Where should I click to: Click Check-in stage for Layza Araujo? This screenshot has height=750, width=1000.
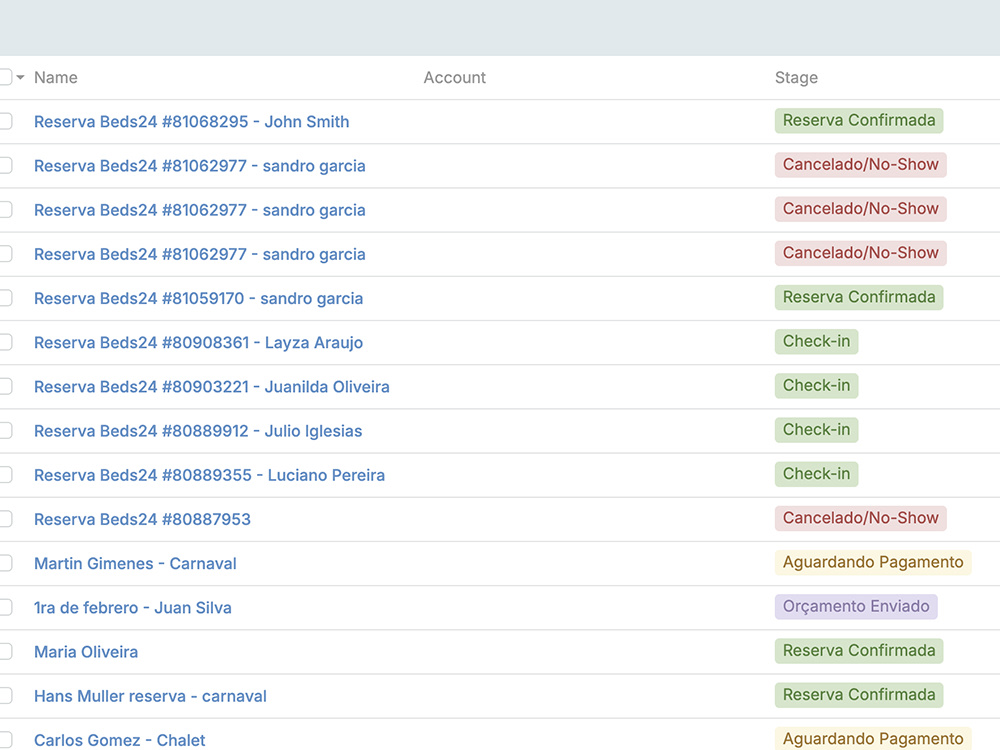coord(816,341)
